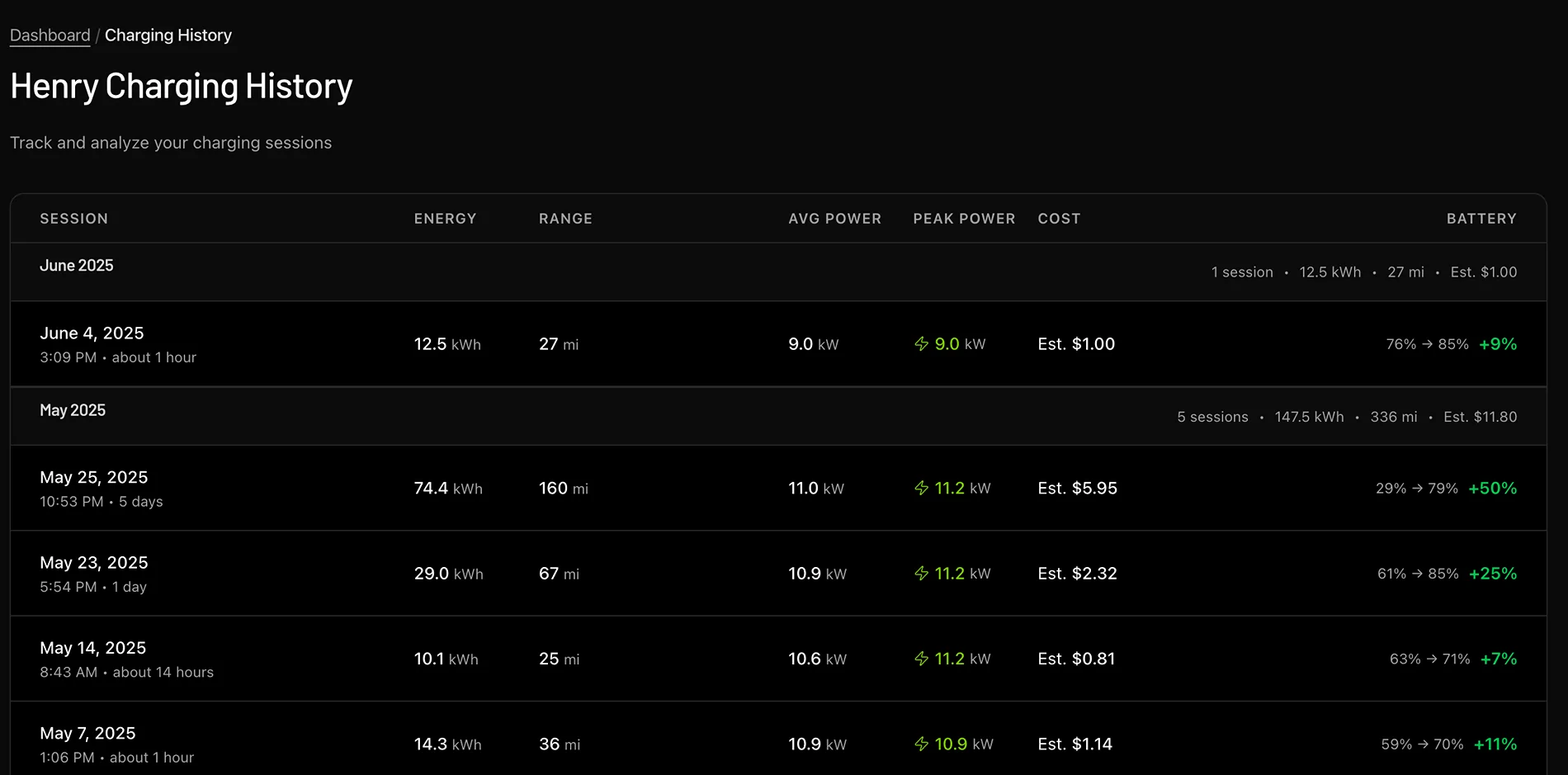Click the 11.0 kW average power value
The height and width of the screenshot is (775, 1568).
pos(816,489)
